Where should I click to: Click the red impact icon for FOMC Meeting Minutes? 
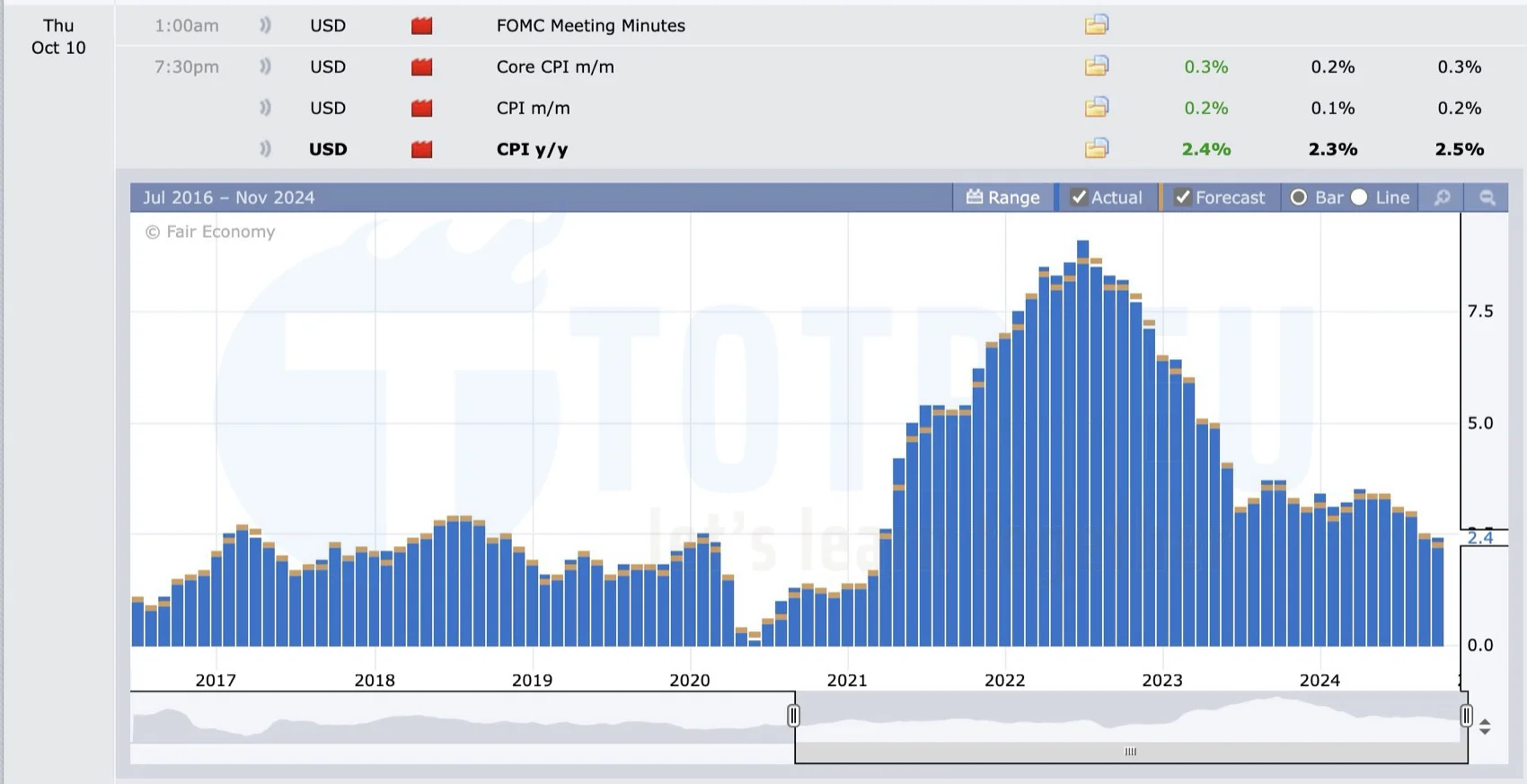pyautogui.click(x=421, y=26)
